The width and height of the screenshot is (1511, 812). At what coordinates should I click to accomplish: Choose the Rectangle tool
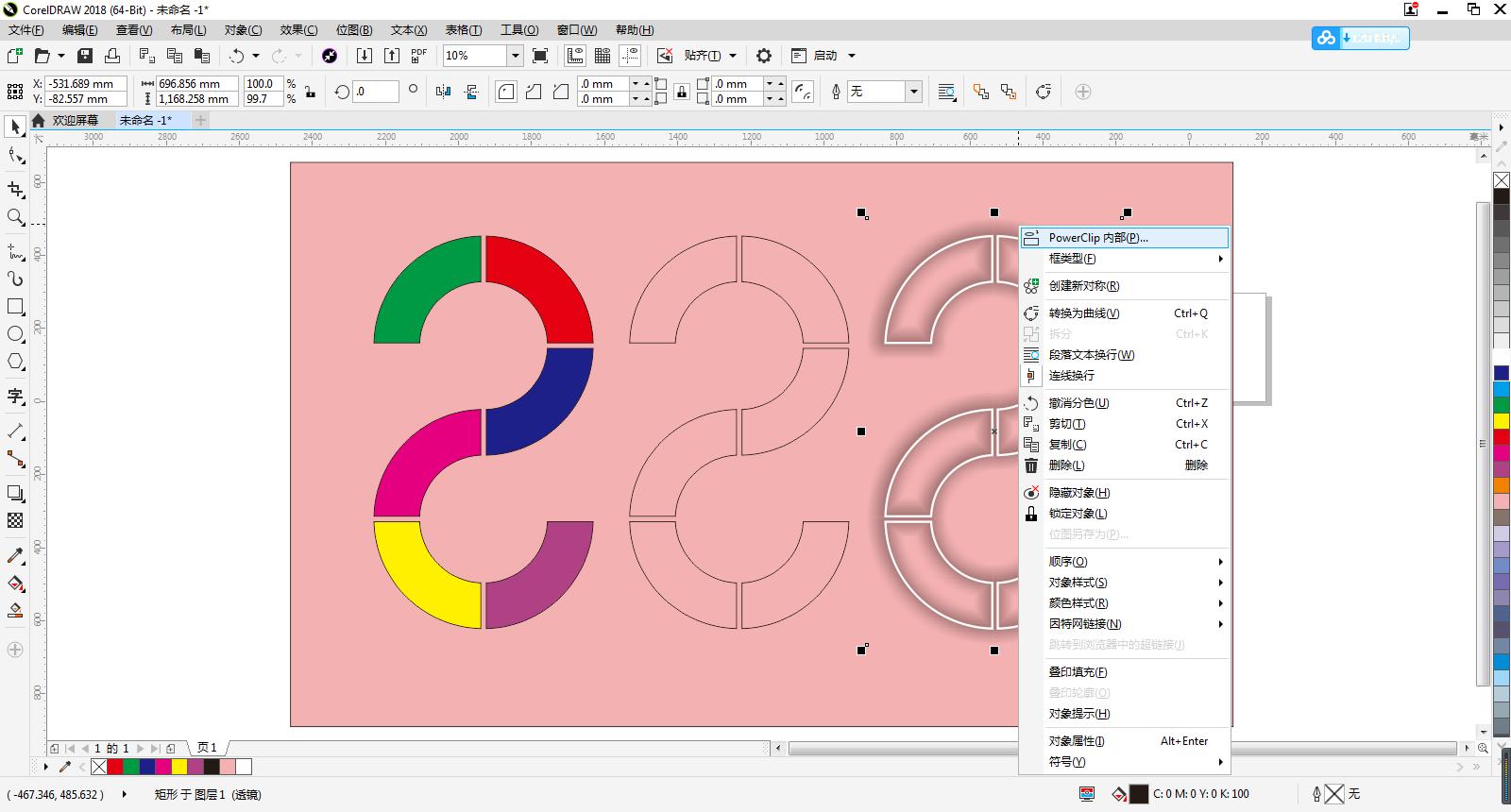click(15, 307)
